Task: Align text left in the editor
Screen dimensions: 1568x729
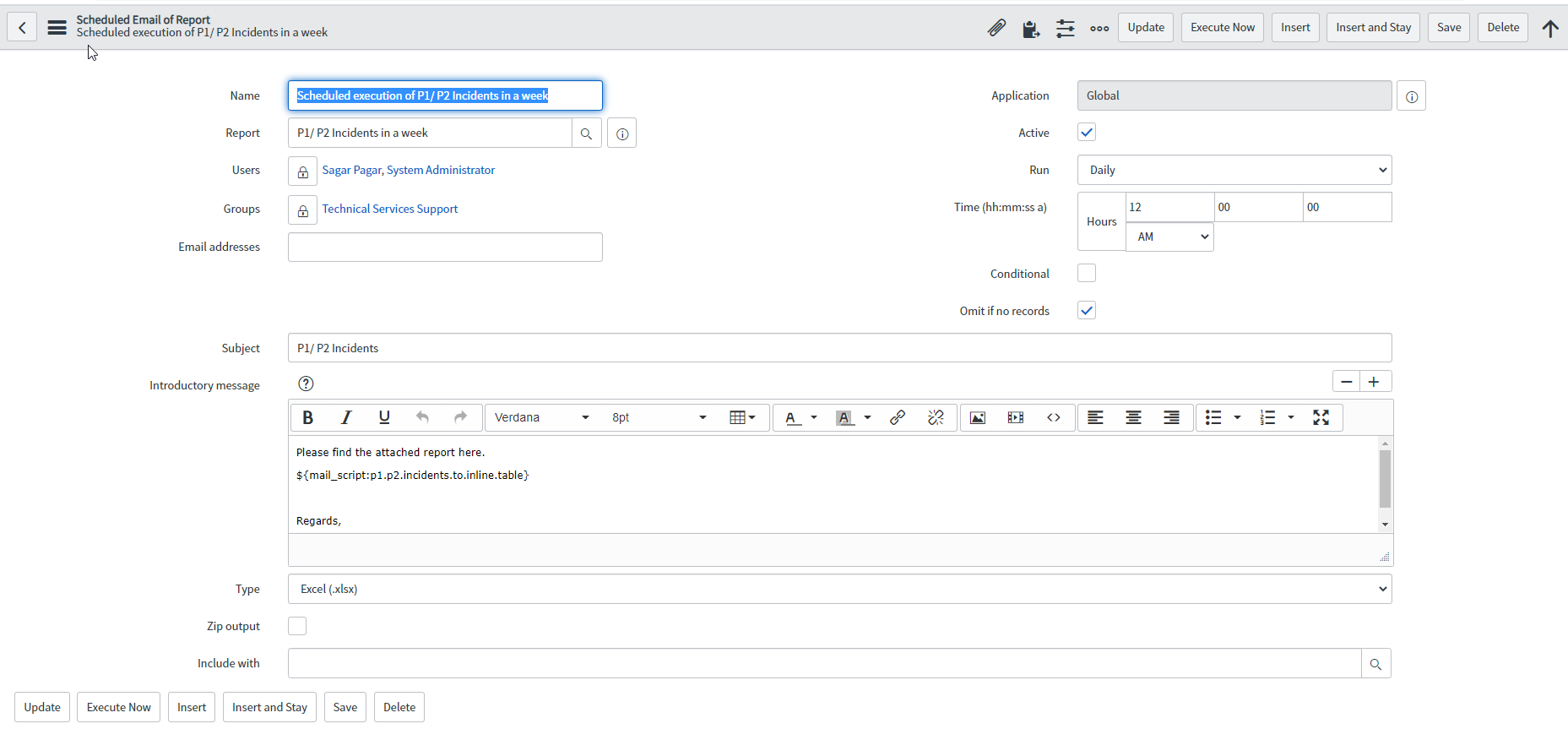Action: [1095, 417]
